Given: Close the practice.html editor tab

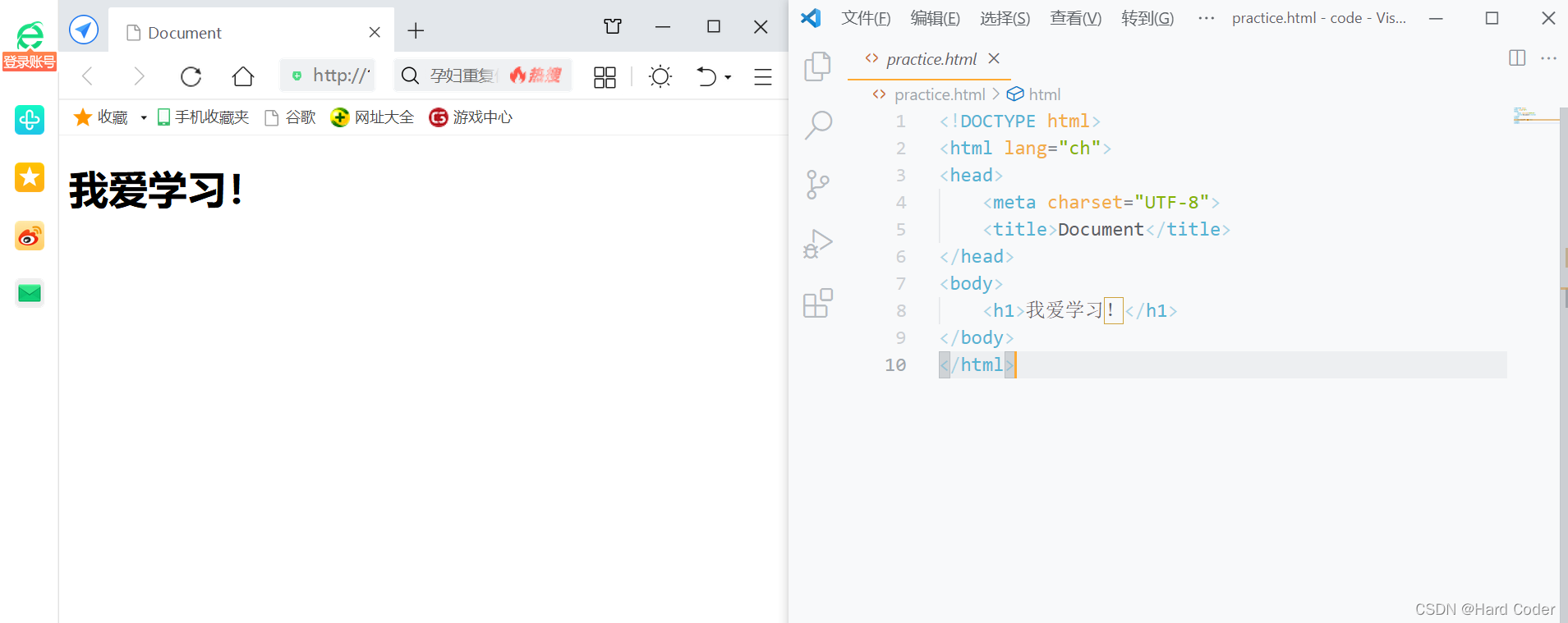Looking at the screenshot, I should pos(994,58).
